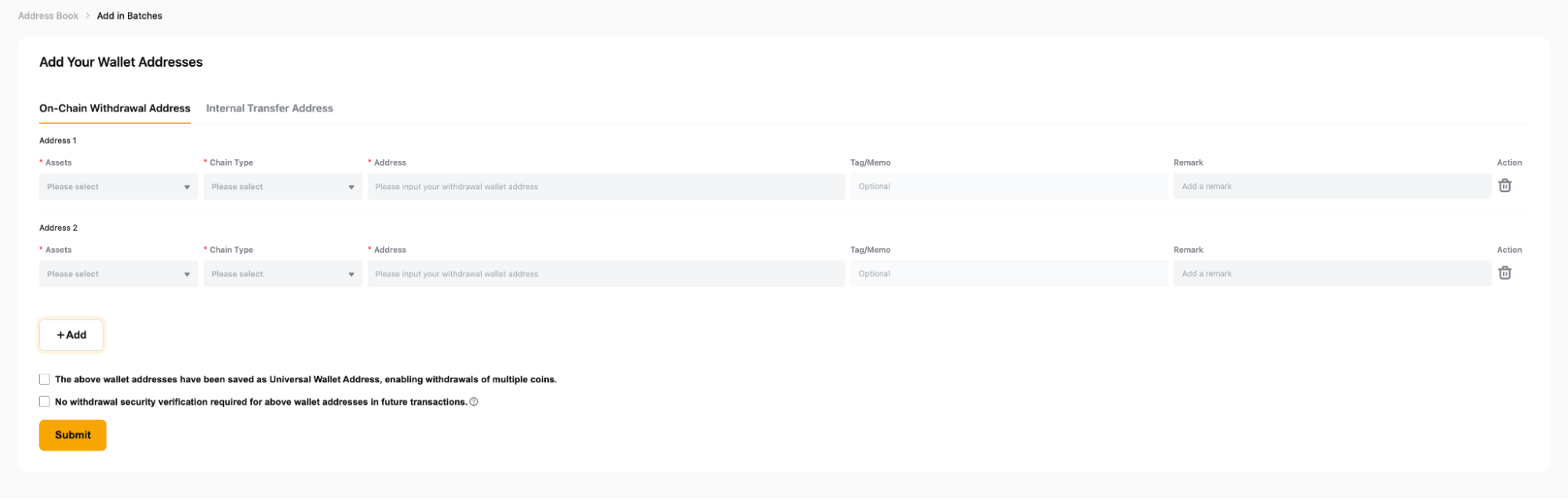1568x500 pixels.
Task: Expand Chain Type dropdown for Address 2
Action: [282, 274]
